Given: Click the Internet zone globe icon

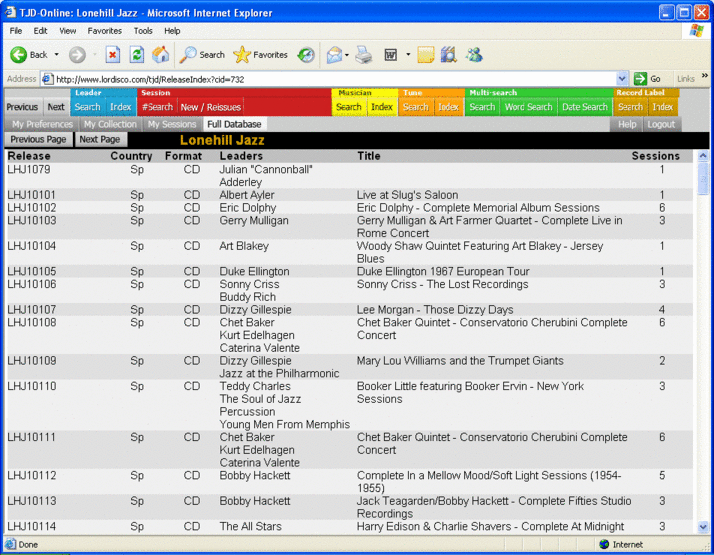Looking at the screenshot, I should tap(604, 544).
